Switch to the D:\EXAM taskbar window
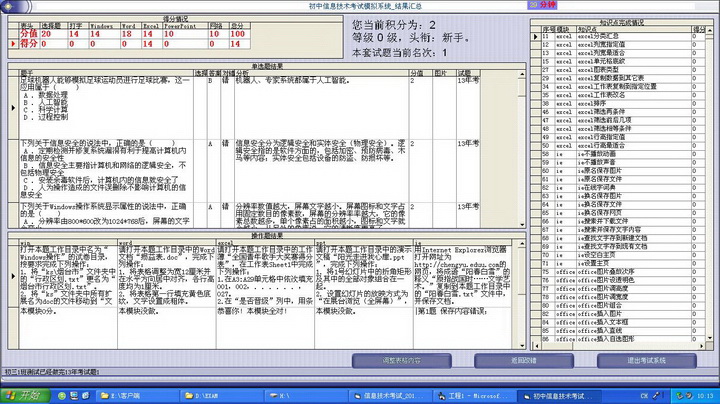Image resolution: width=720 pixels, height=404 pixels. point(220,395)
